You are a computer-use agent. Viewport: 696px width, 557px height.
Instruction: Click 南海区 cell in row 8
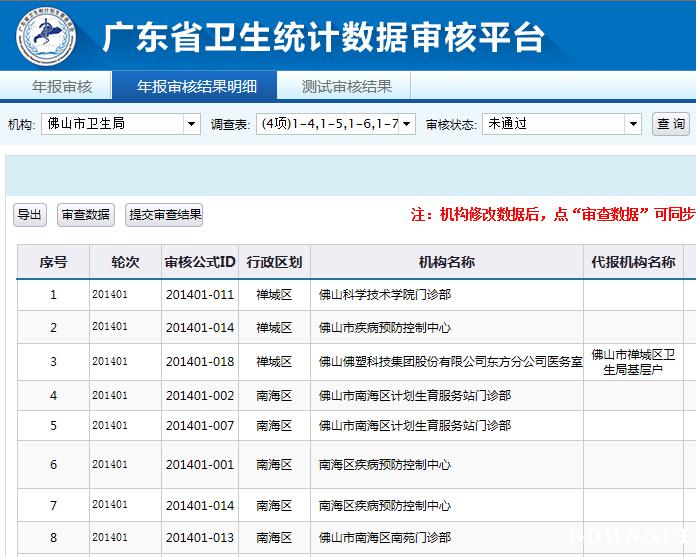274,537
